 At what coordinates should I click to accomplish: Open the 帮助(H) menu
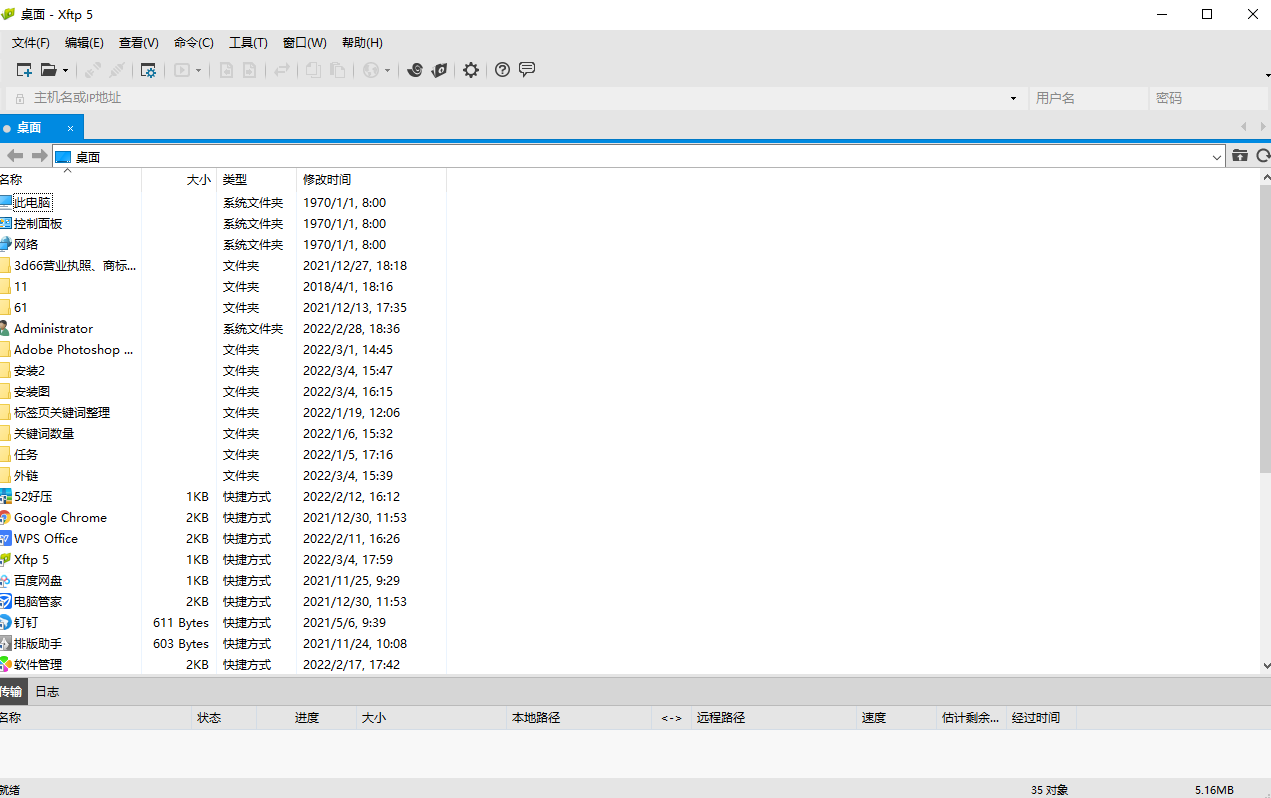pyautogui.click(x=362, y=43)
